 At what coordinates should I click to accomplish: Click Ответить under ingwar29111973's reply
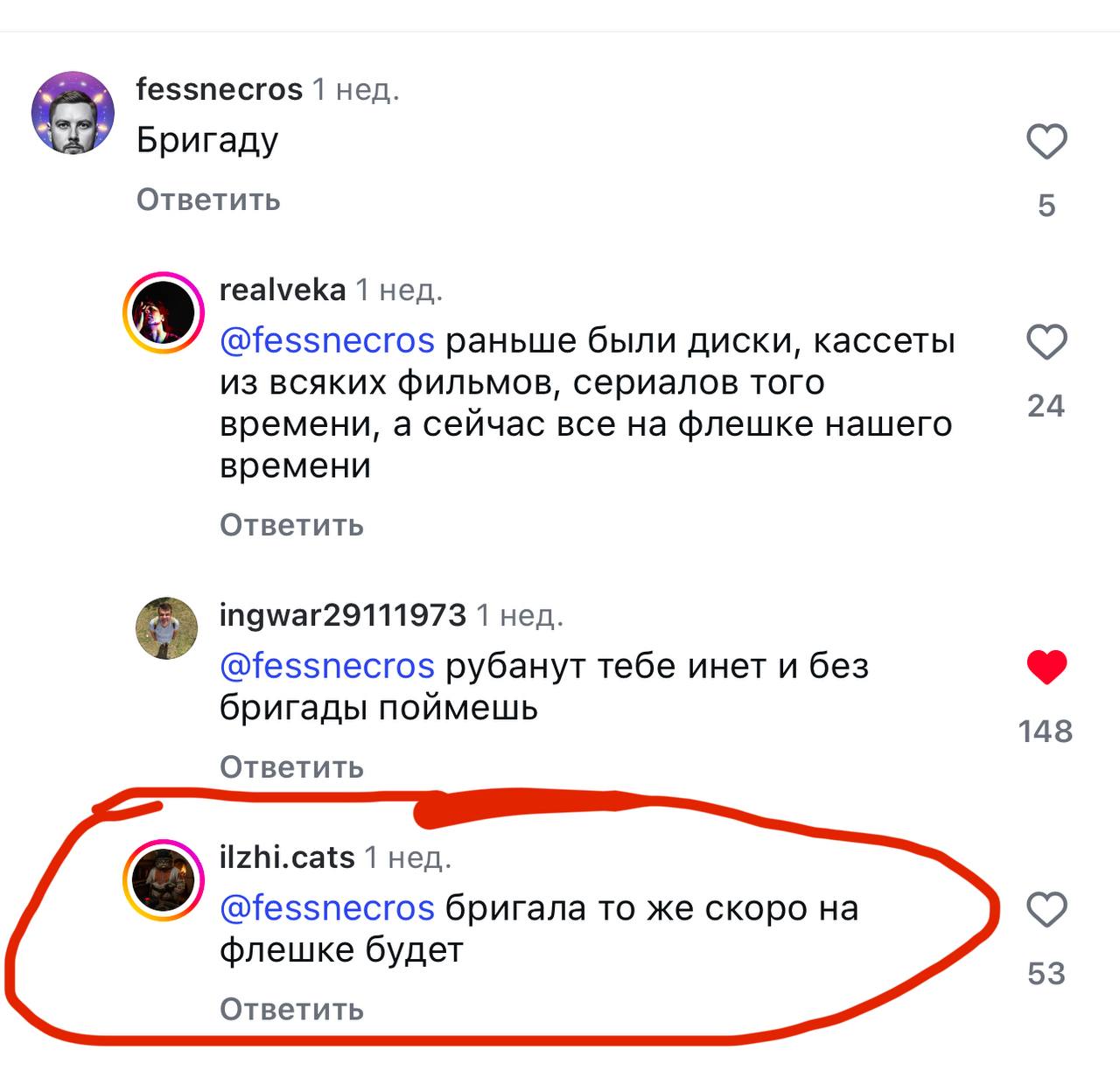pyautogui.click(x=291, y=767)
